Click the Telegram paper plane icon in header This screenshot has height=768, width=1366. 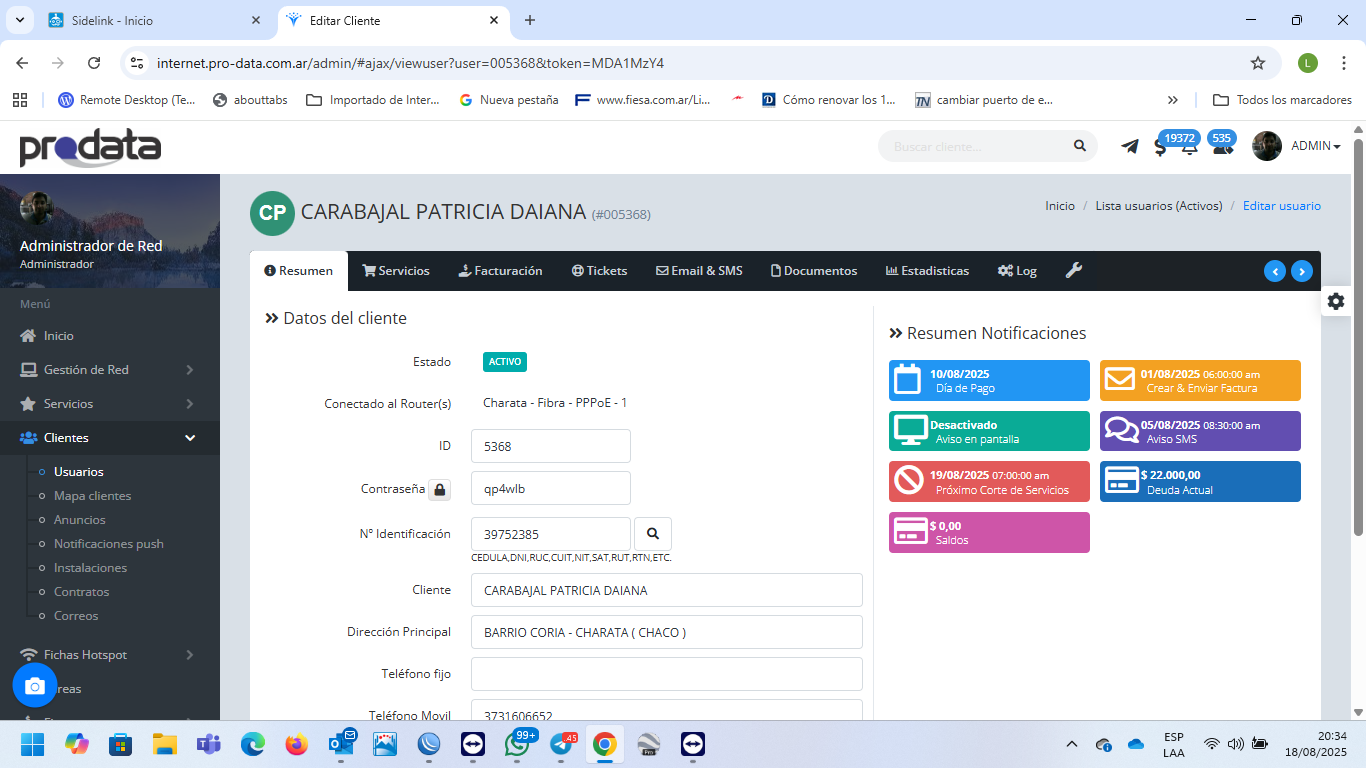point(1130,146)
